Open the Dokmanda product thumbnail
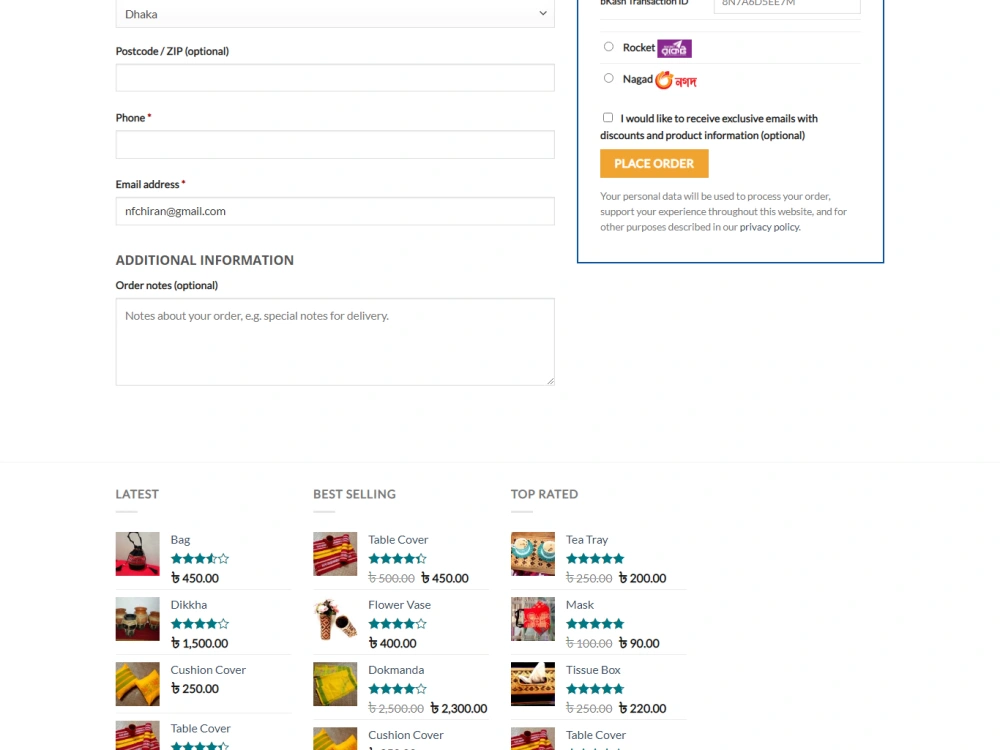This screenshot has width=1000, height=750. (335, 684)
